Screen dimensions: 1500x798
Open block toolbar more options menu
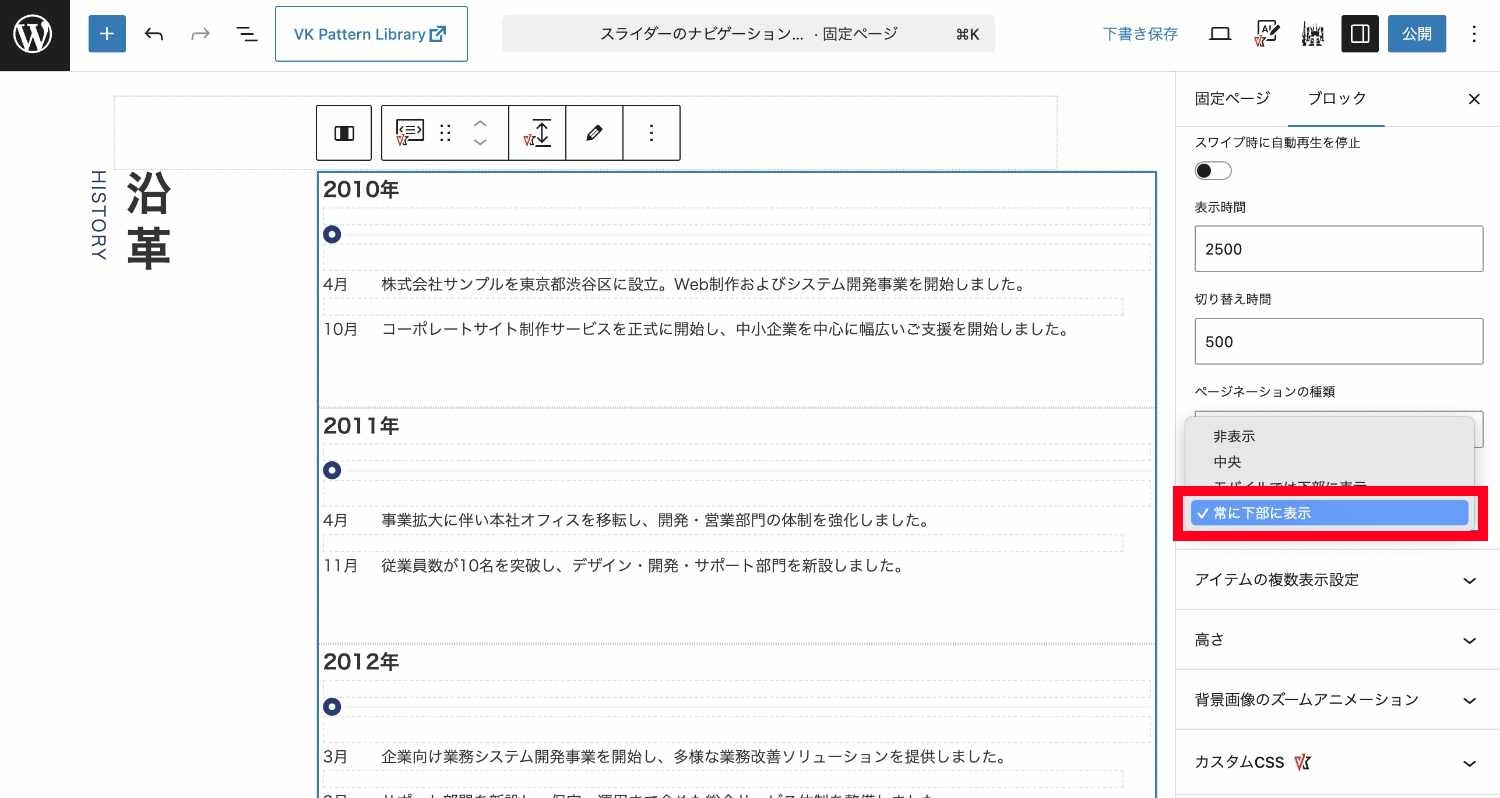pyautogui.click(x=651, y=133)
